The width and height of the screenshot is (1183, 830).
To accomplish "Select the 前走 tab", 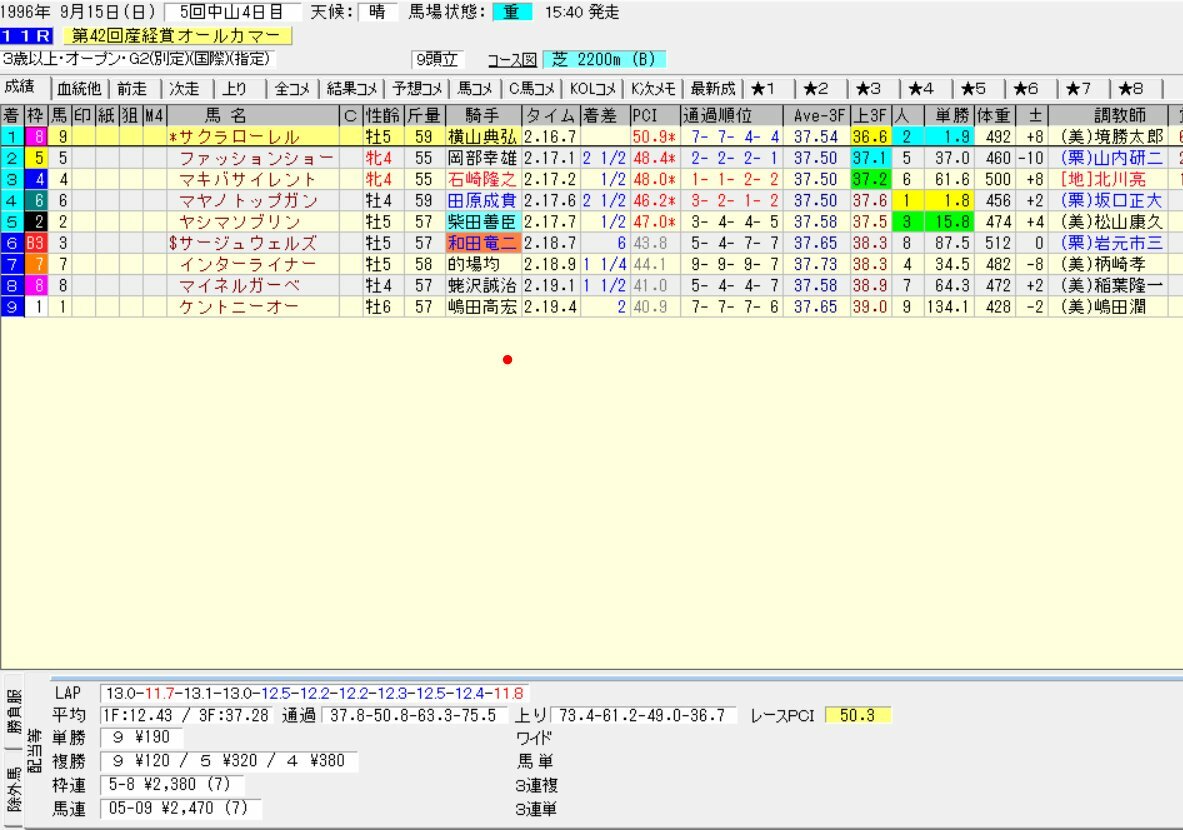I will 132,89.
